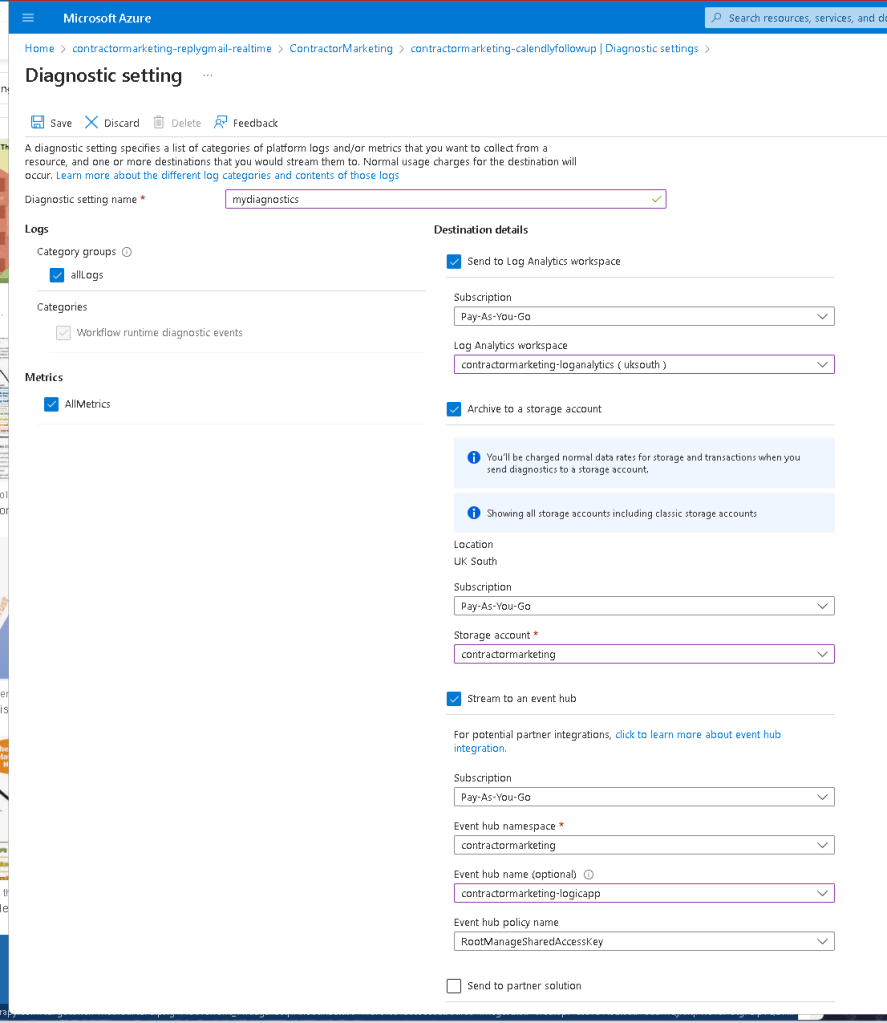Image resolution: width=887 pixels, height=1023 pixels.
Task: Open Learn more about log categories link
Action: pos(227,176)
